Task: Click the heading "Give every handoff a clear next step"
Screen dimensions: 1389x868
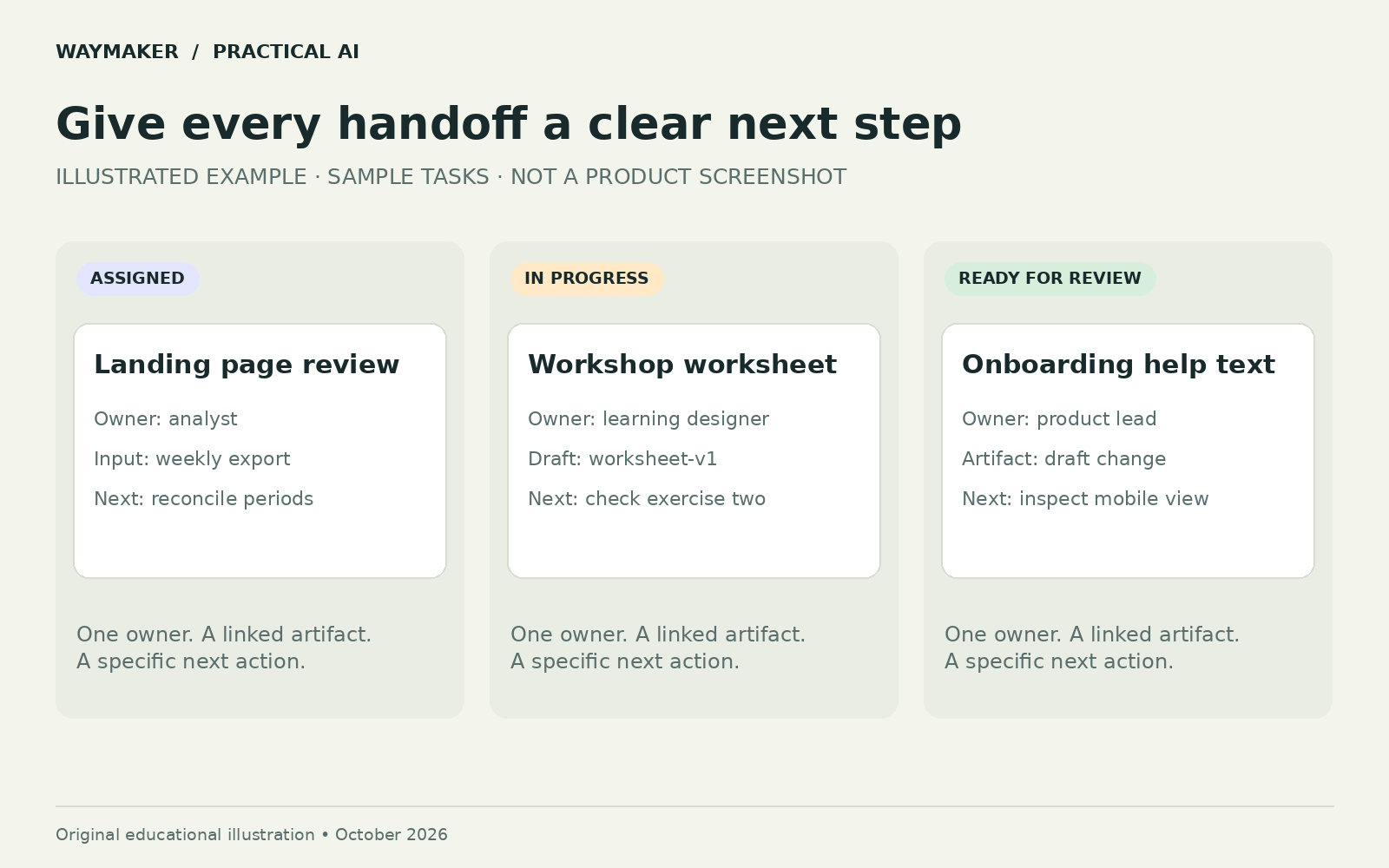Action: pyautogui.click(x=509, y=124)
